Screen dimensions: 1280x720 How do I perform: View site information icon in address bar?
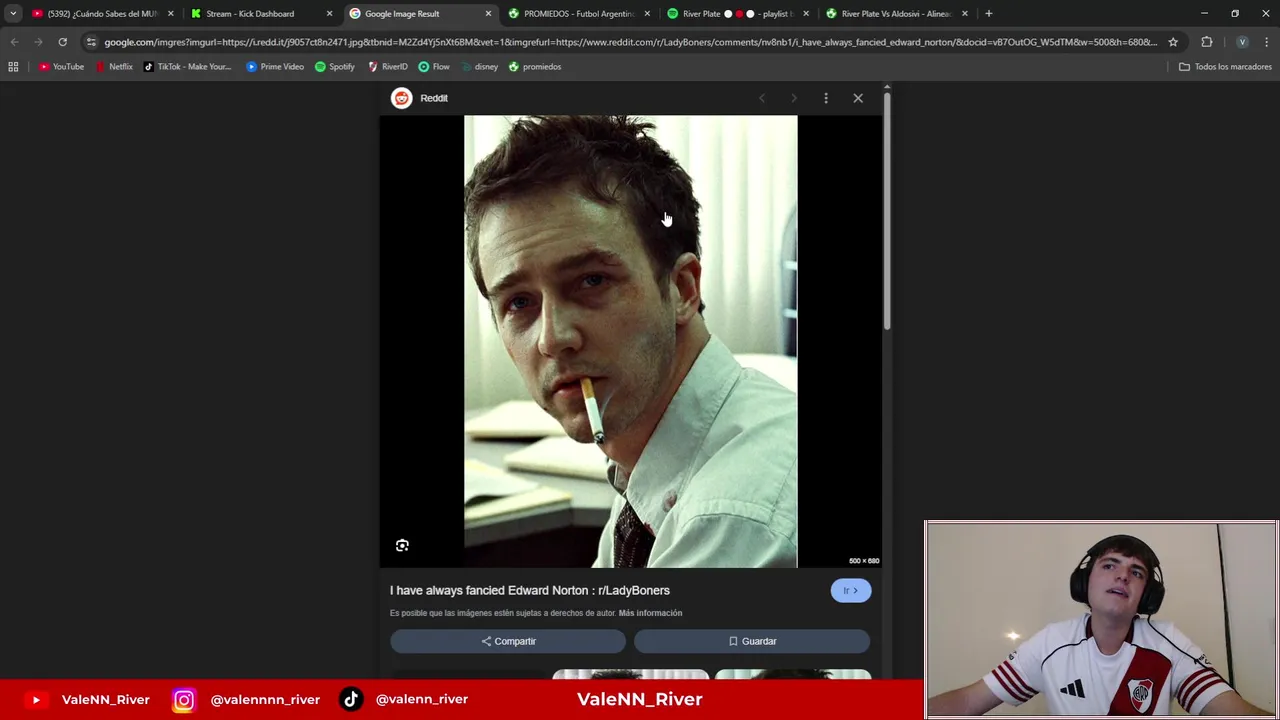(x=91, y=42)
